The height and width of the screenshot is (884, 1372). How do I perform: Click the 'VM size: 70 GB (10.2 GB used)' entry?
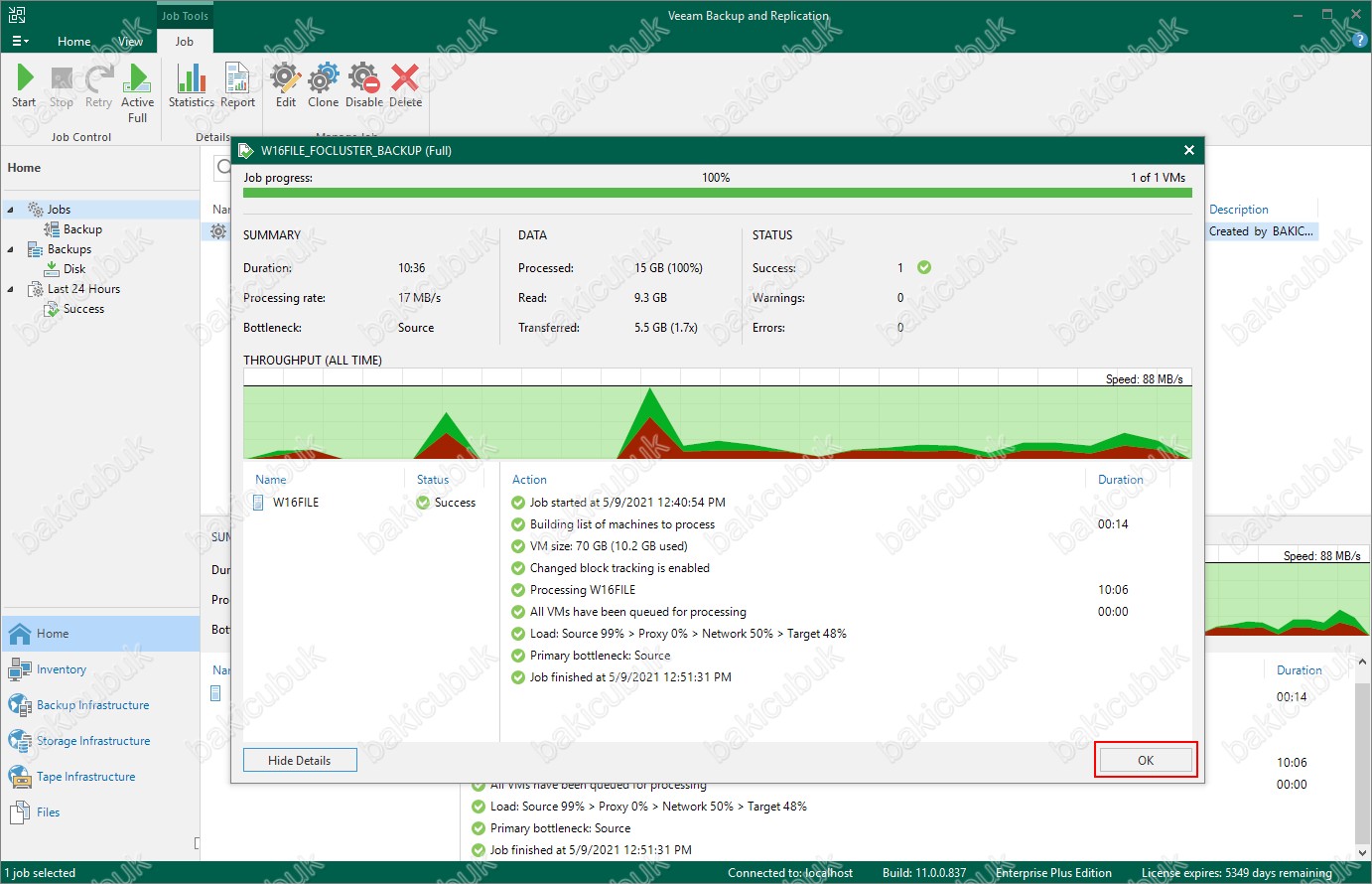pyautogui.click(x=609, y=546)
